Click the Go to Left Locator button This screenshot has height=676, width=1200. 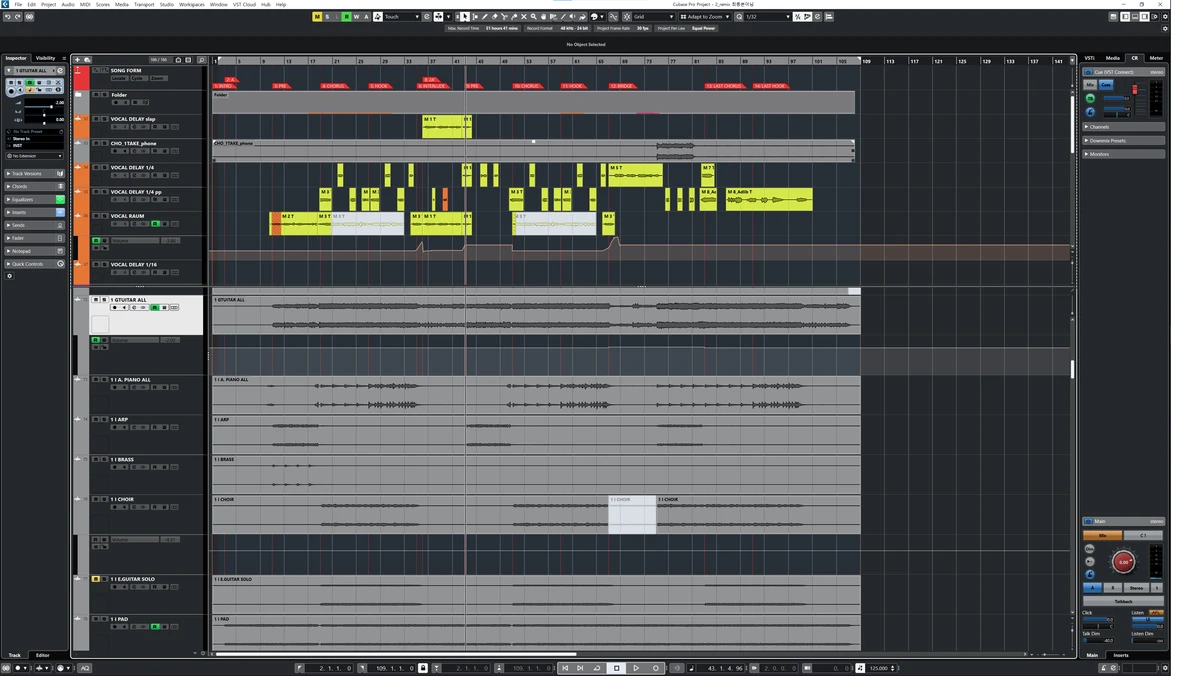point(565,668)
